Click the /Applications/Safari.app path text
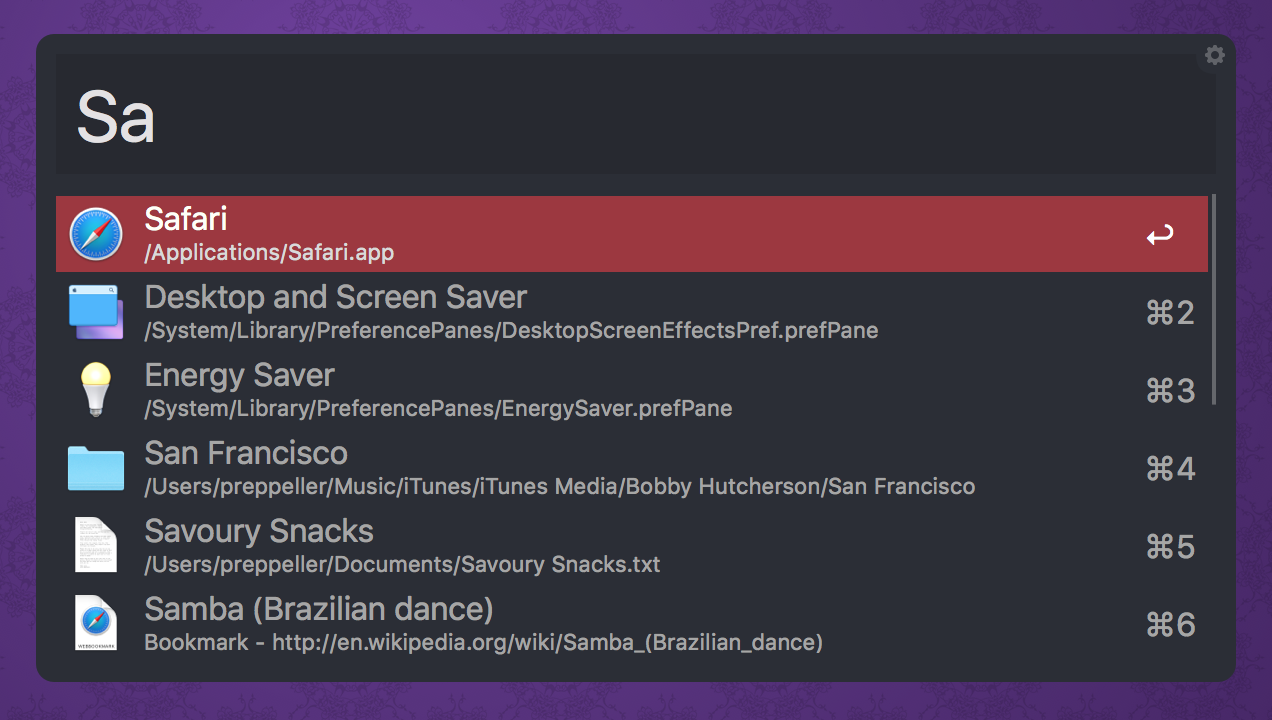The height and width of the screenshot is (720, 1272). 269,253
